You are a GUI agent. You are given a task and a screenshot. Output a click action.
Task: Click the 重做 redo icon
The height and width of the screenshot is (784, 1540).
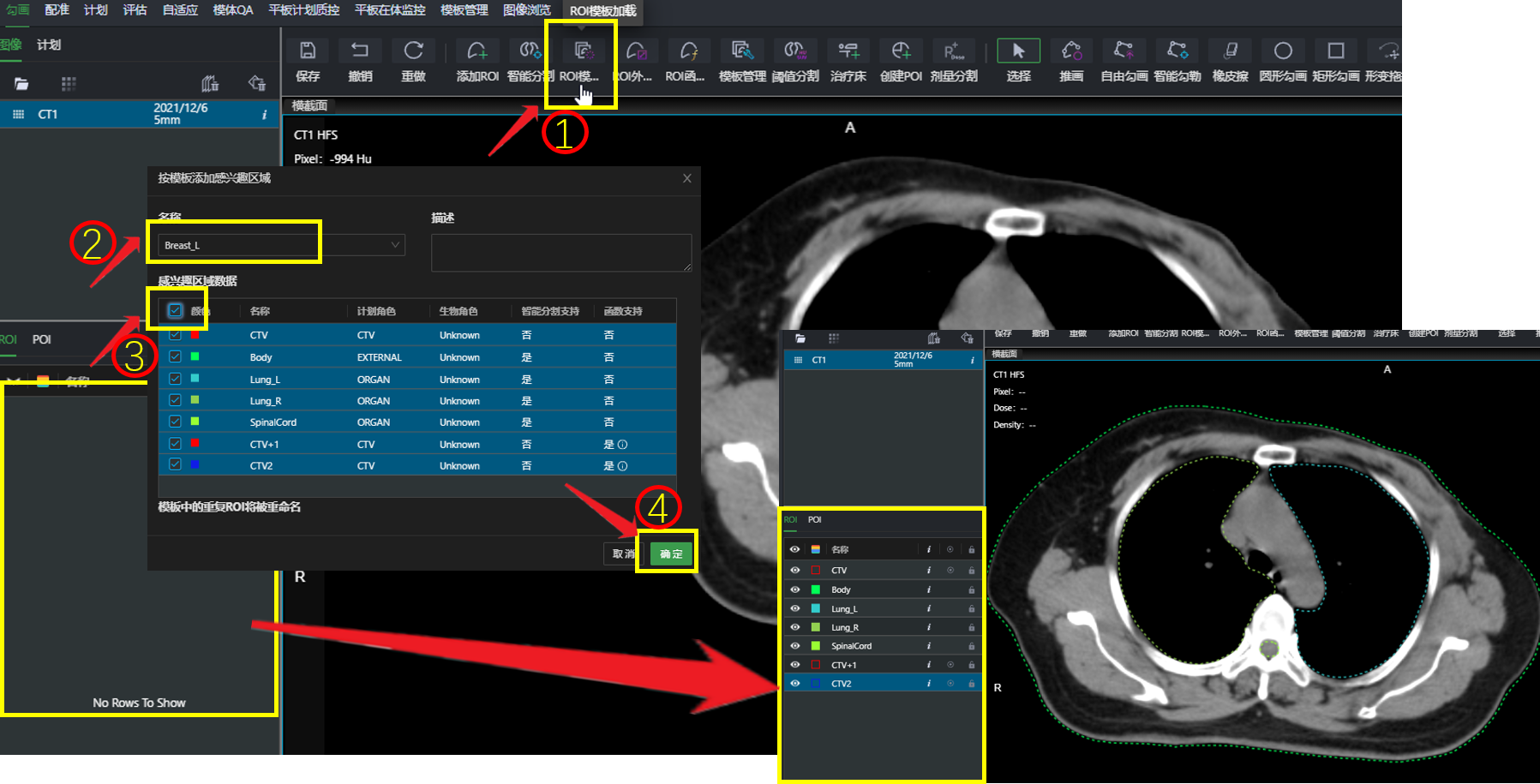(x=413, y=51)
